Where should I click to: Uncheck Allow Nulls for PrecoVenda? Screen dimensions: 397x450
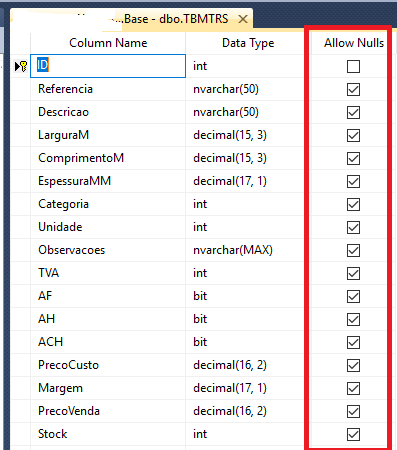click(x=353, y=411)
